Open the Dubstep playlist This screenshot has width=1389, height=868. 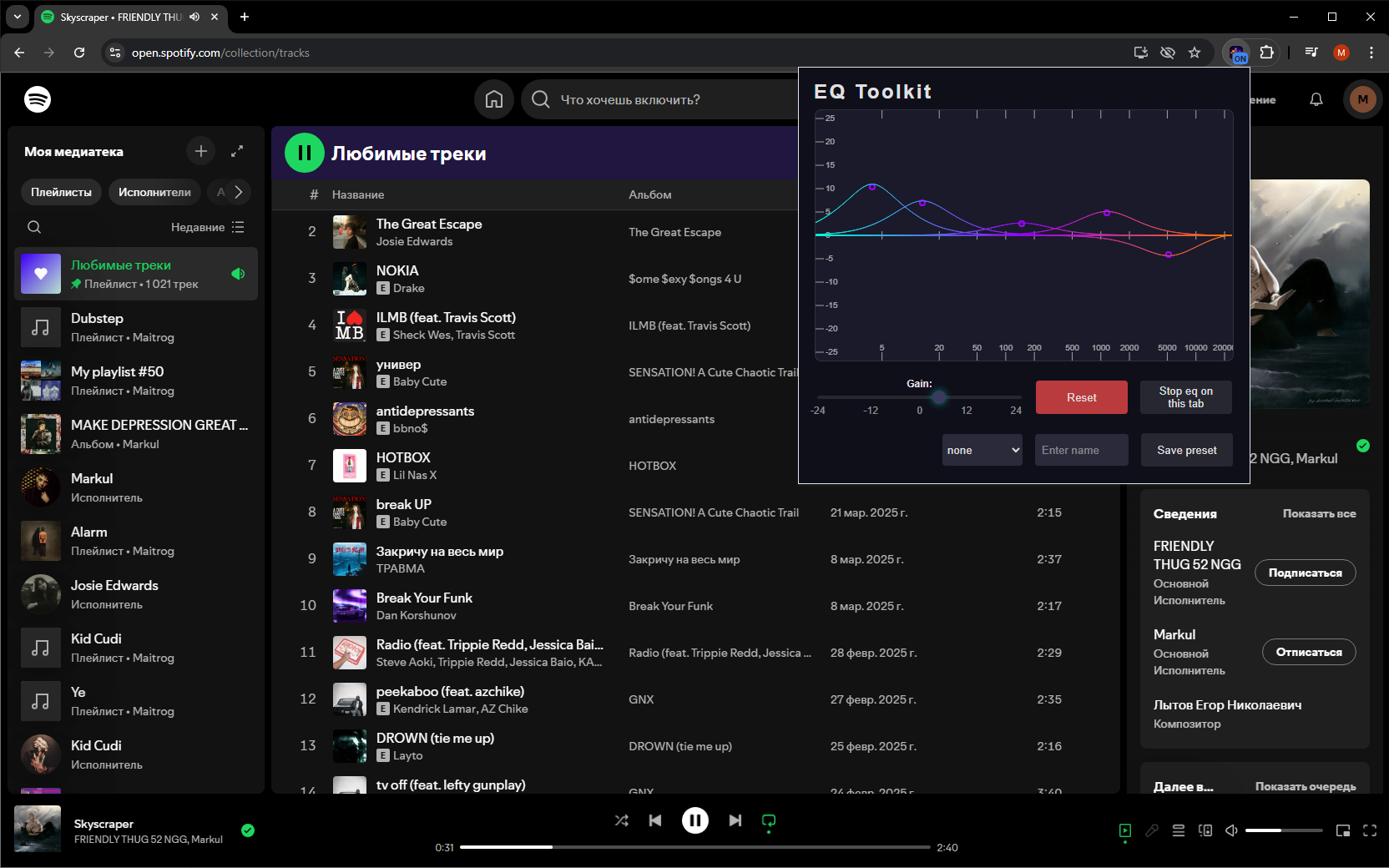click(136, 327)
